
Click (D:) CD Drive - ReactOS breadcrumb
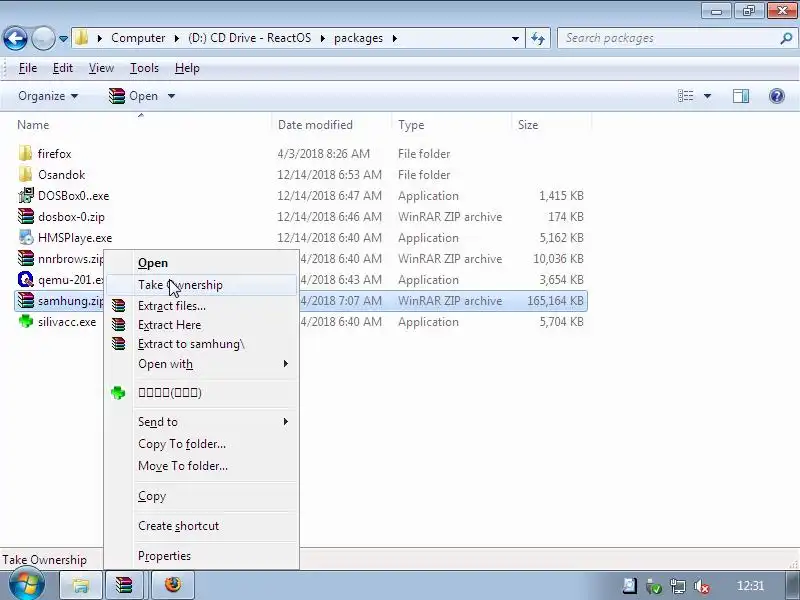pyautogui.click(x=249, y=38)
